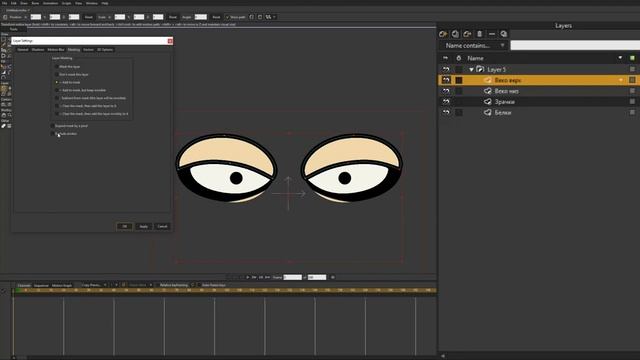Open the Motion Graph timeline tab
Viewport: 640px width, 360px height.
[62, 285]
